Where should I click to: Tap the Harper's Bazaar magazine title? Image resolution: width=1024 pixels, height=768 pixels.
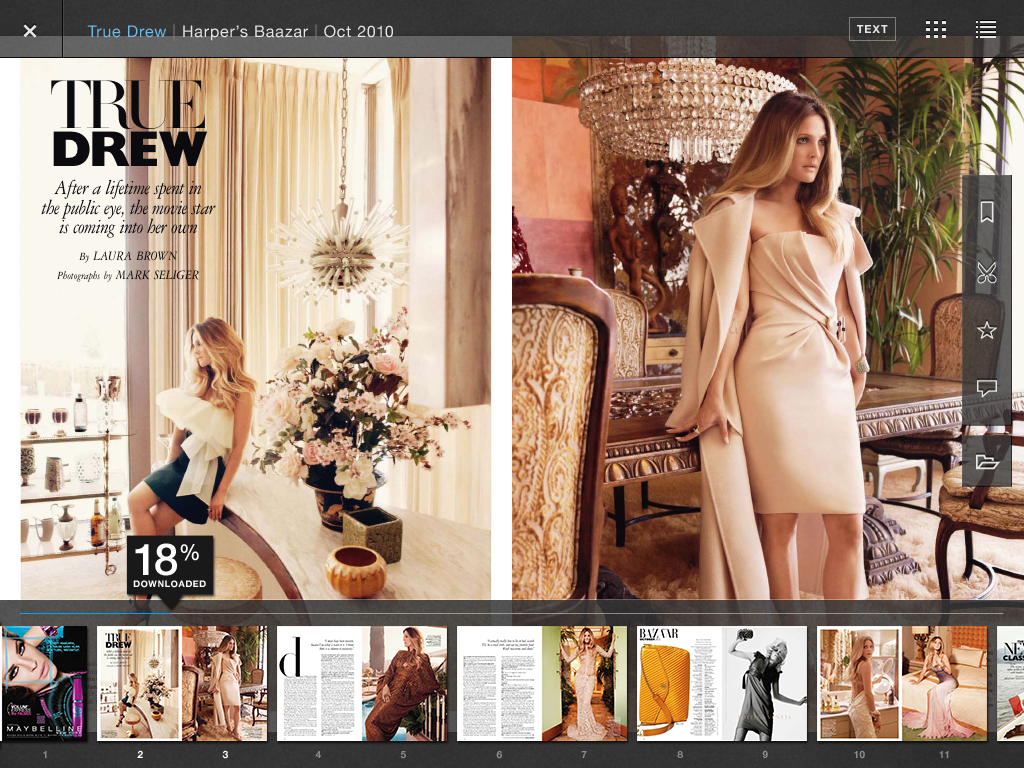pyautogui.click(x=245, y=31)
